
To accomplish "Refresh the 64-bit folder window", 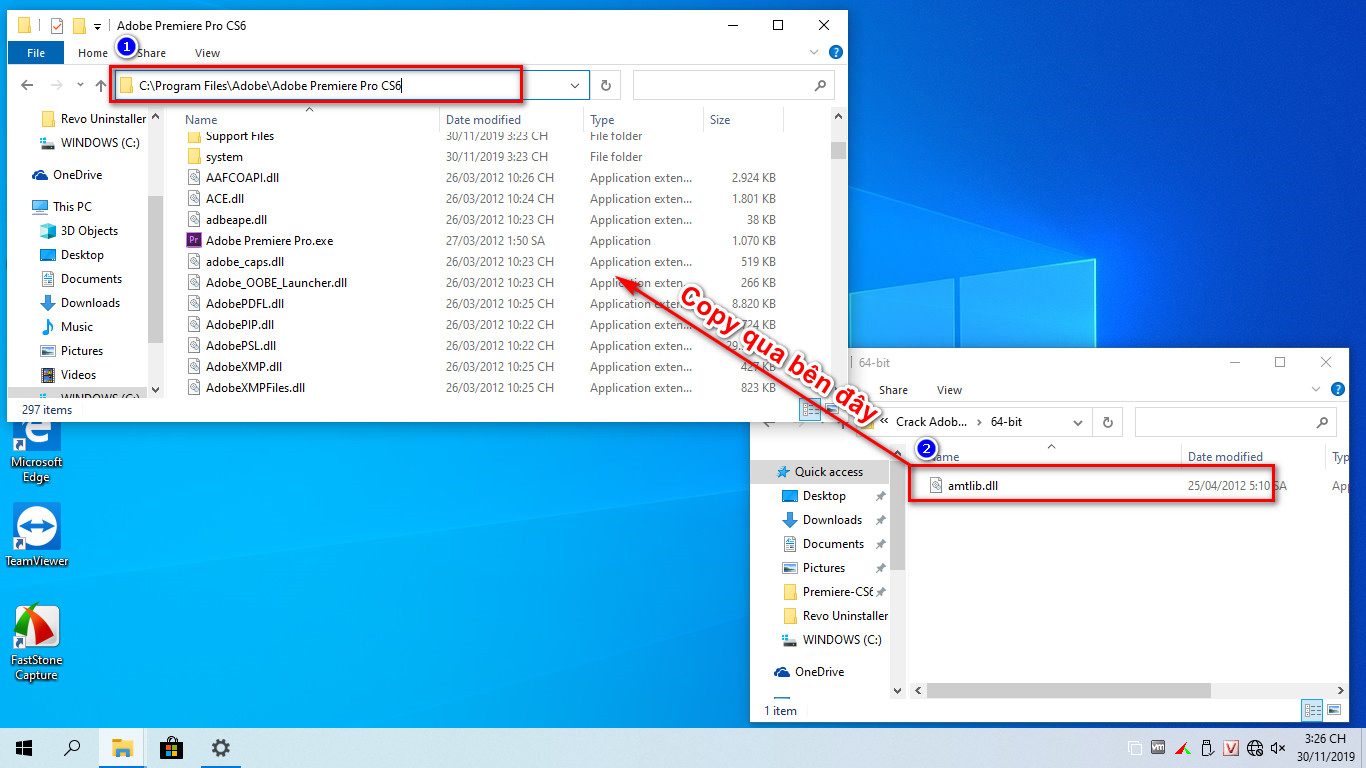I will coord(1106,422).
